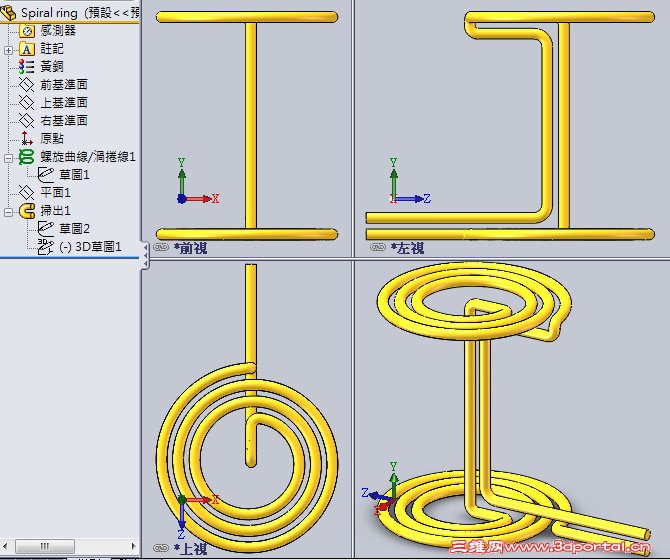
Task: Click the feature tree panel collapse handle
Action: pyautogui.click(x=146, y=255)
